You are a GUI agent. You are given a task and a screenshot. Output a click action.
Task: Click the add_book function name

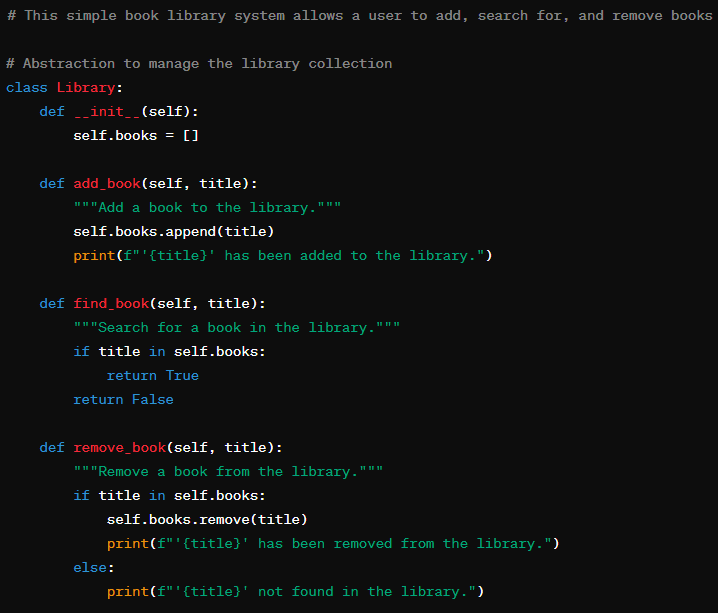106,184
